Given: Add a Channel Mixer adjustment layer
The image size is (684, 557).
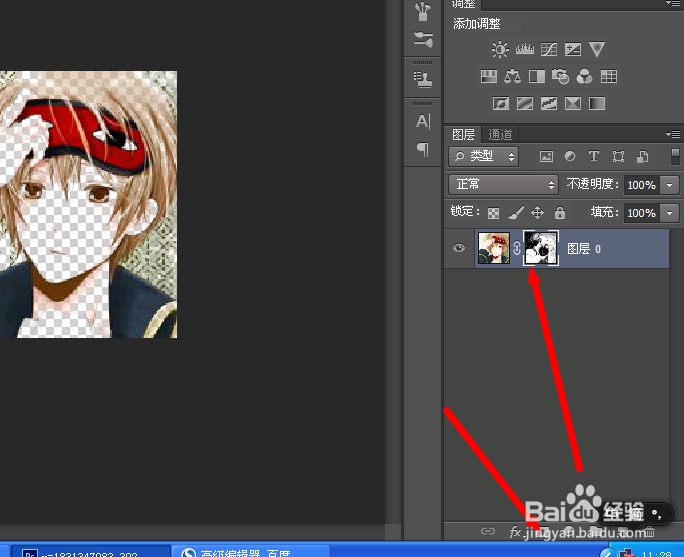Looking at the screenshot, I should pos(585,77).
